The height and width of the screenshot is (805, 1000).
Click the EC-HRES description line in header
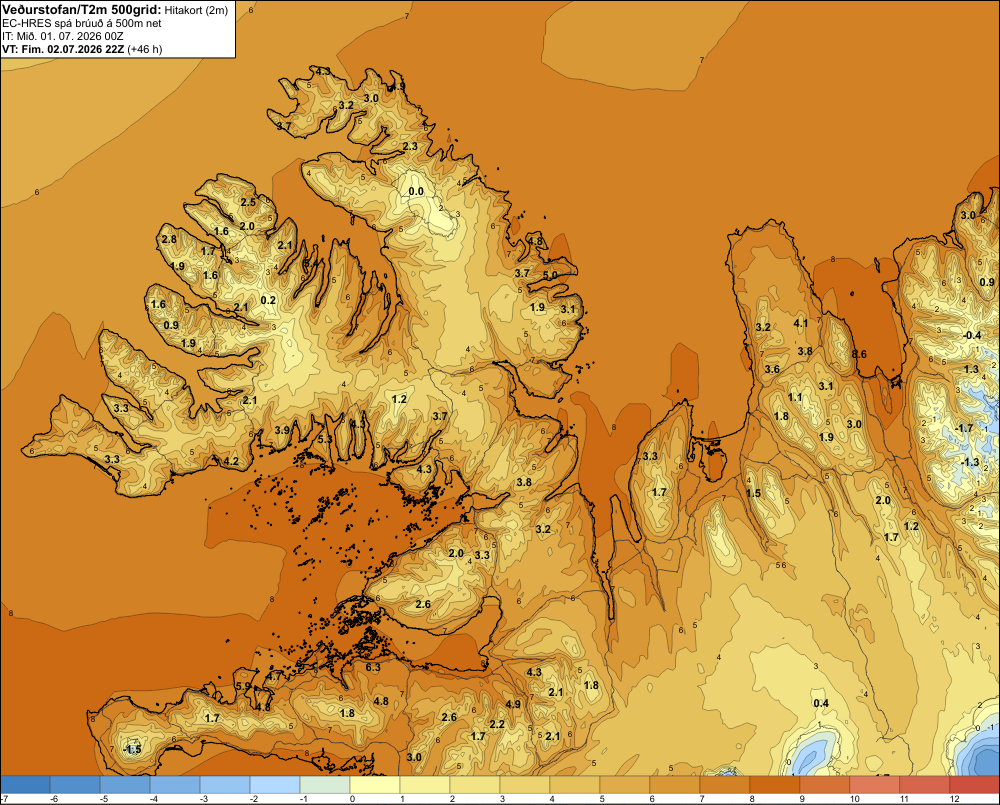[x=82, y=23]
